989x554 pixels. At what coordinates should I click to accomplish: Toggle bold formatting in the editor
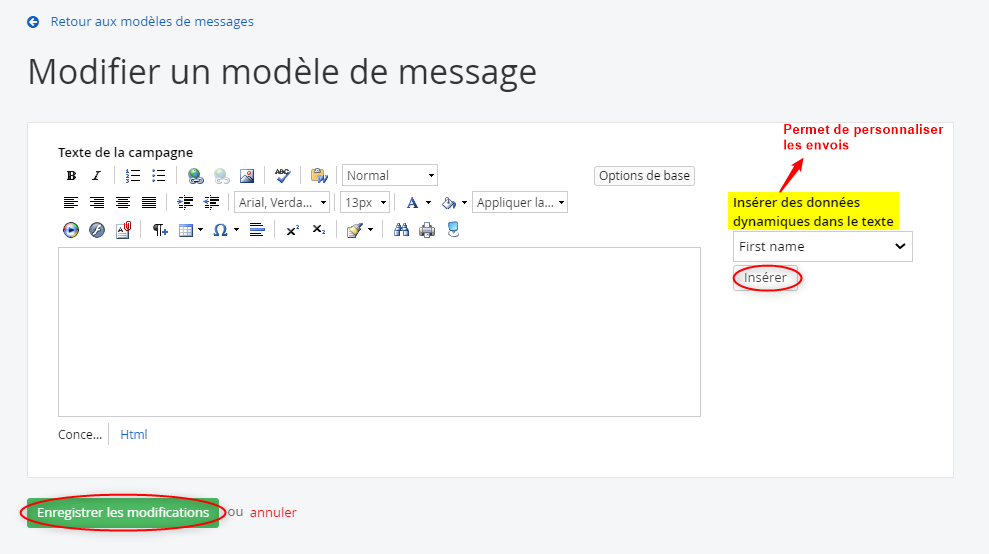[x=71, y=176]
